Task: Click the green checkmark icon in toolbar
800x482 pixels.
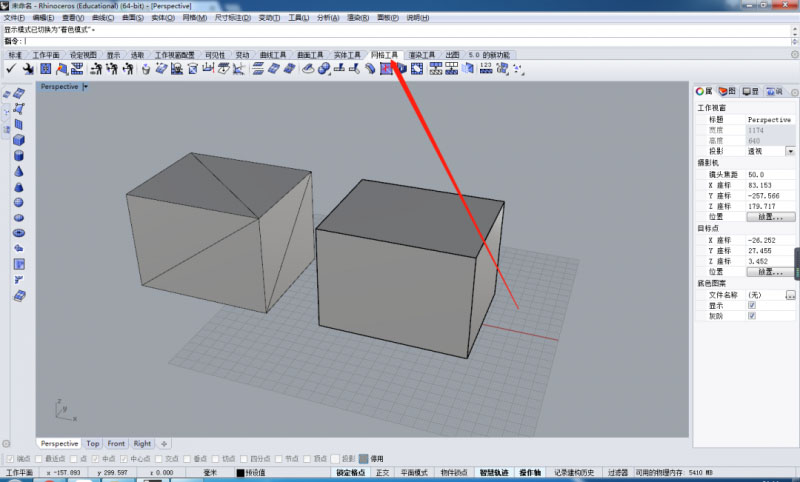Action: tap(11, 68)
